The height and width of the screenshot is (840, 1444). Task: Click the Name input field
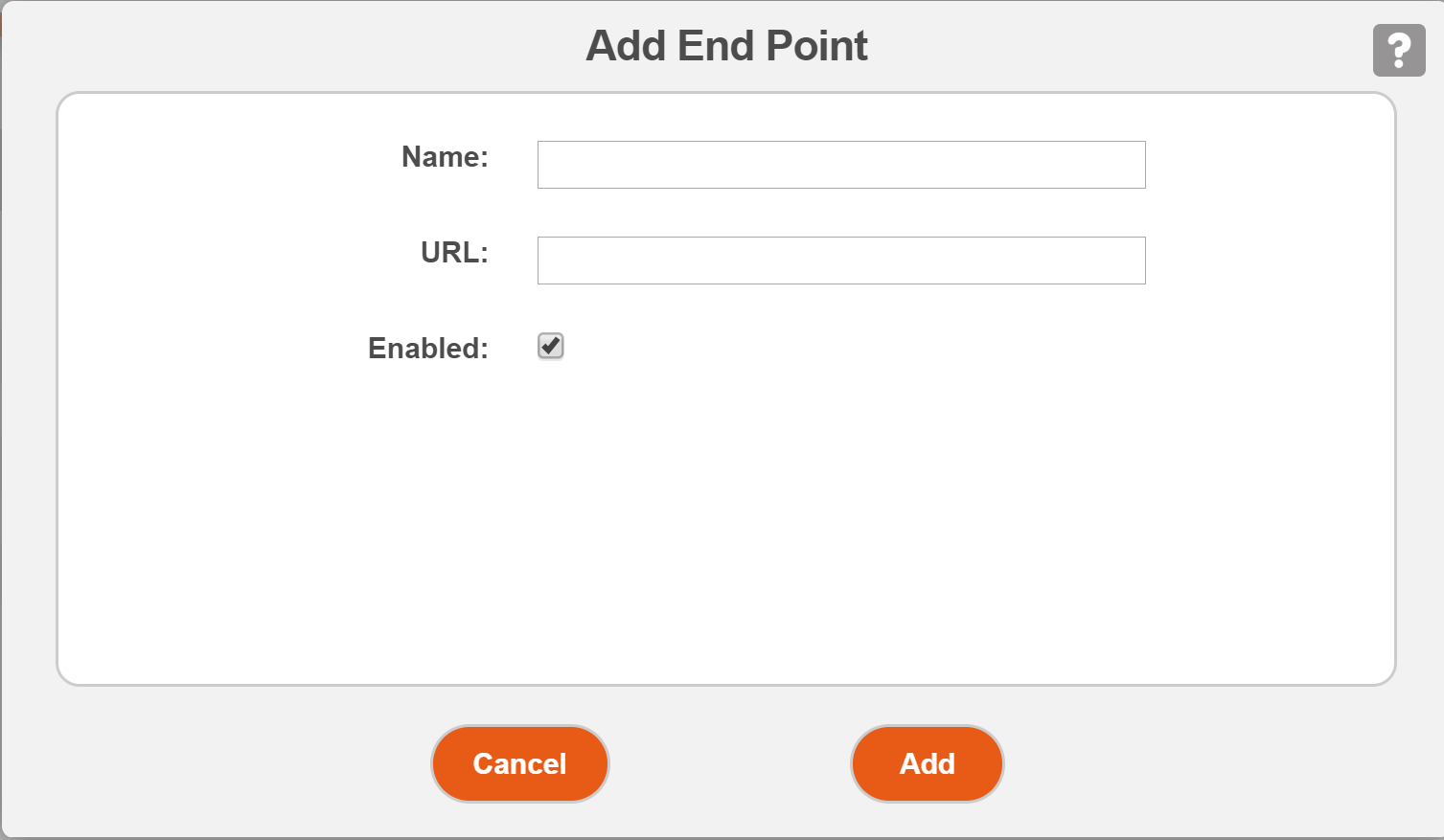pyautogui.click(x=840, y=165)
